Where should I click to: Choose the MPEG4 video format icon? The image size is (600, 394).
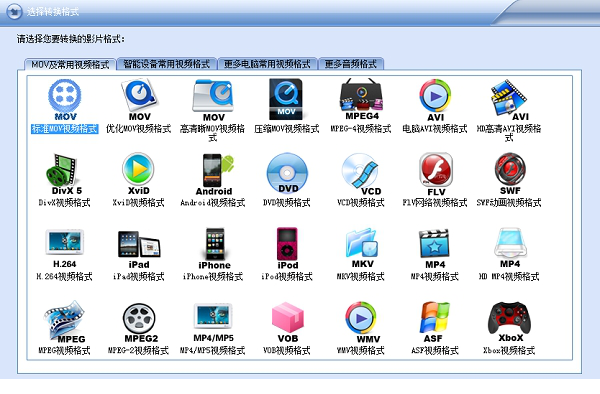tap(361, 99)
